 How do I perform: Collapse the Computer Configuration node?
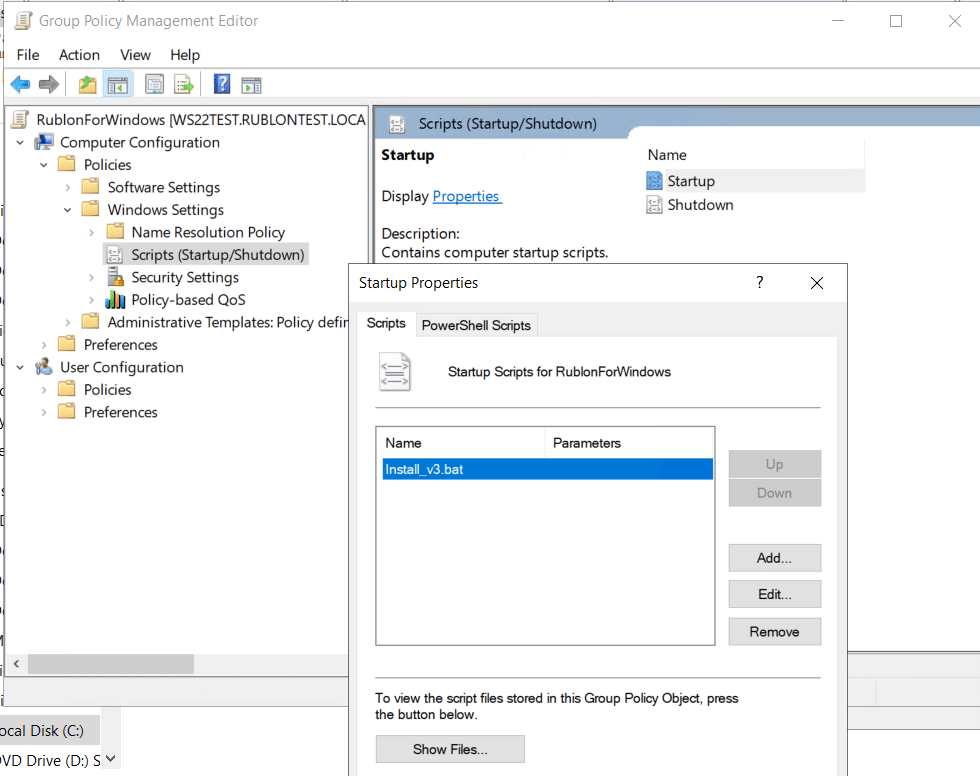click(x=20, y=142)
